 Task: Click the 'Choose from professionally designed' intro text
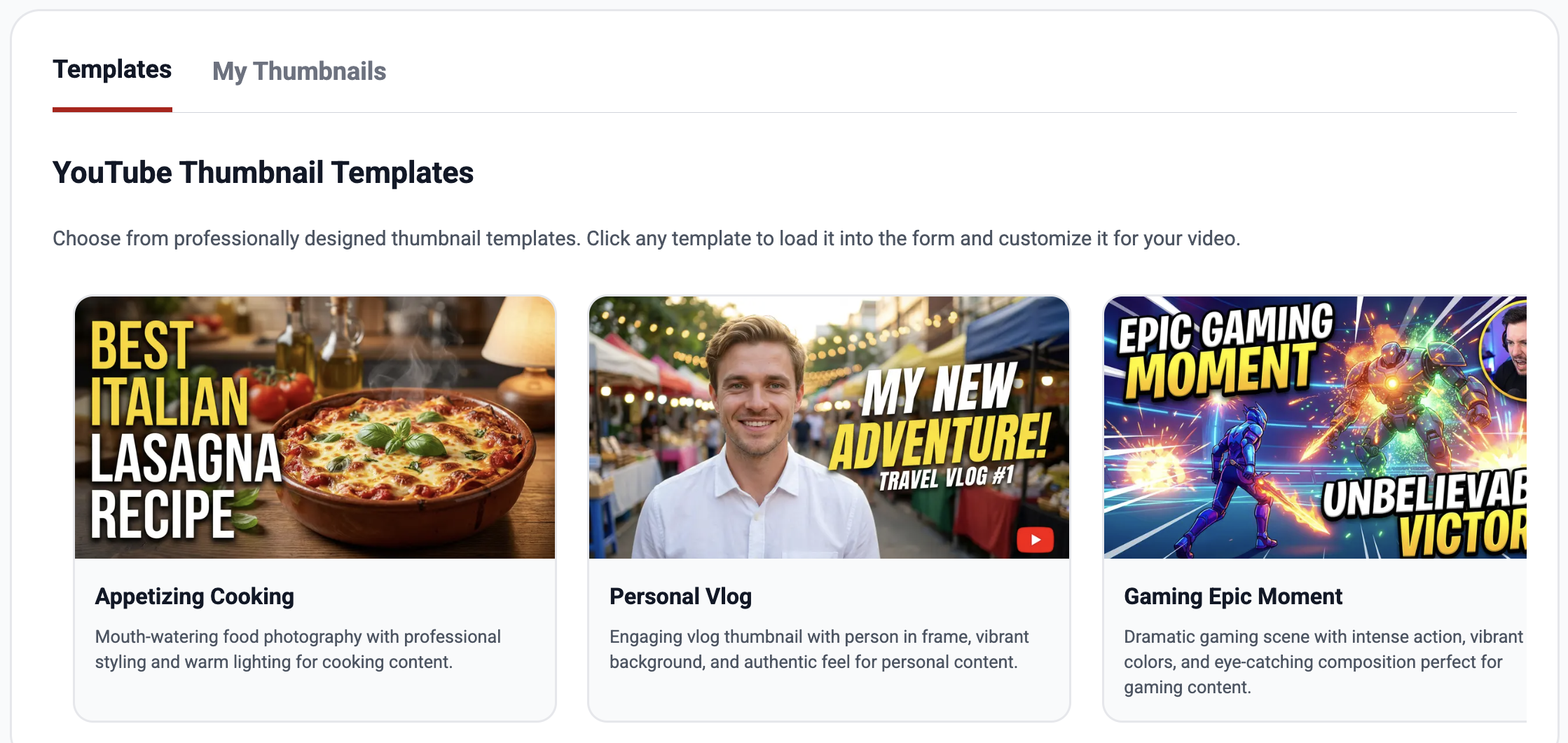click(646, 238)
